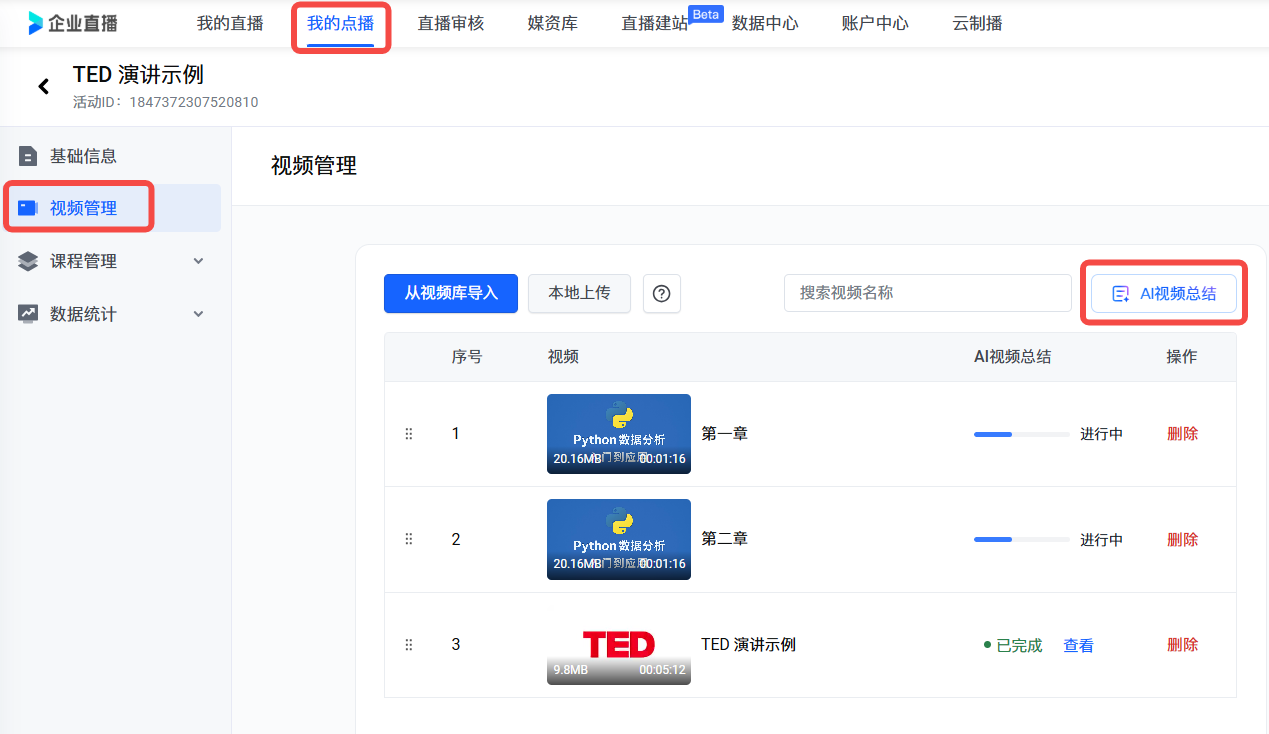
Task: Click the help question mark icon
Action: (x=661, y=294)
